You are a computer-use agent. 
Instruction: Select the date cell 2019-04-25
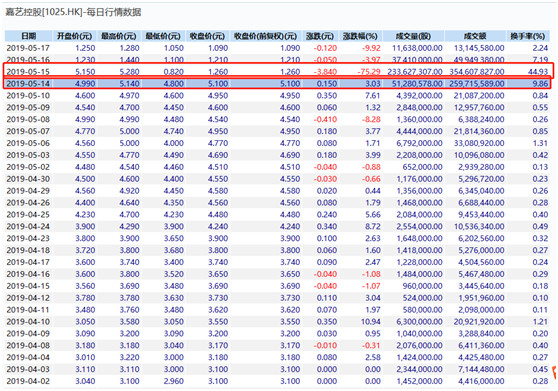[28, 215]
